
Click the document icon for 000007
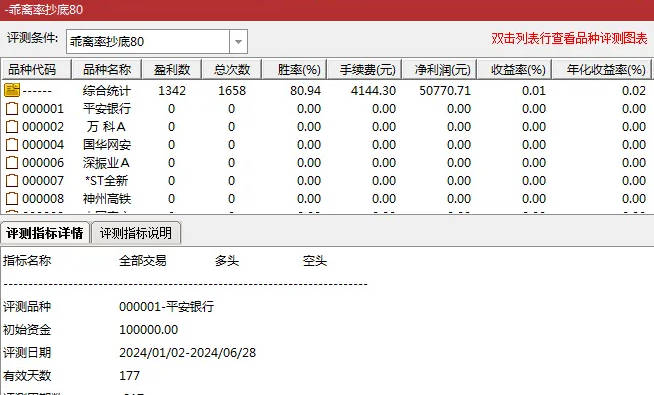(x=12, y=181)
